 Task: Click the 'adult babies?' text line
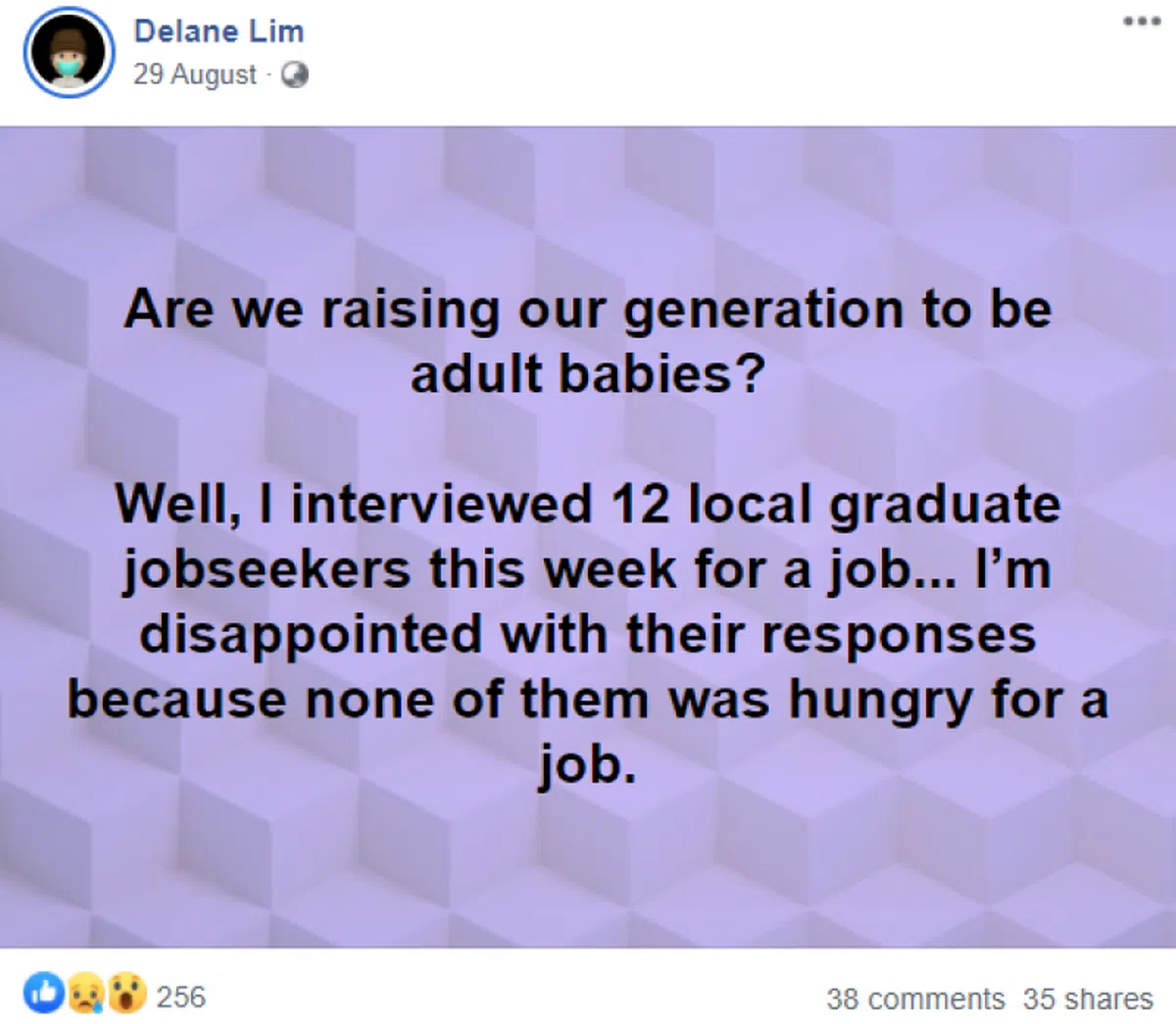click(x=588, y=374)
